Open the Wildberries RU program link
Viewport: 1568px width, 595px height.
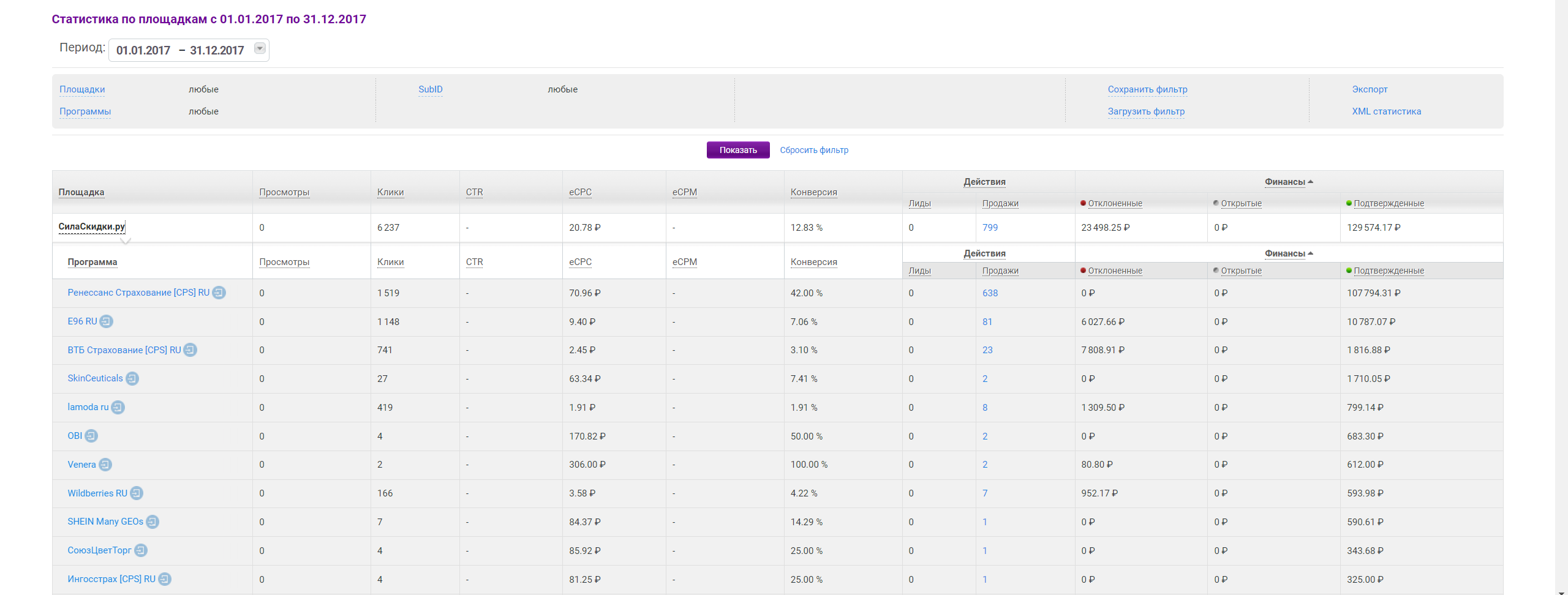tap(97, 493)
